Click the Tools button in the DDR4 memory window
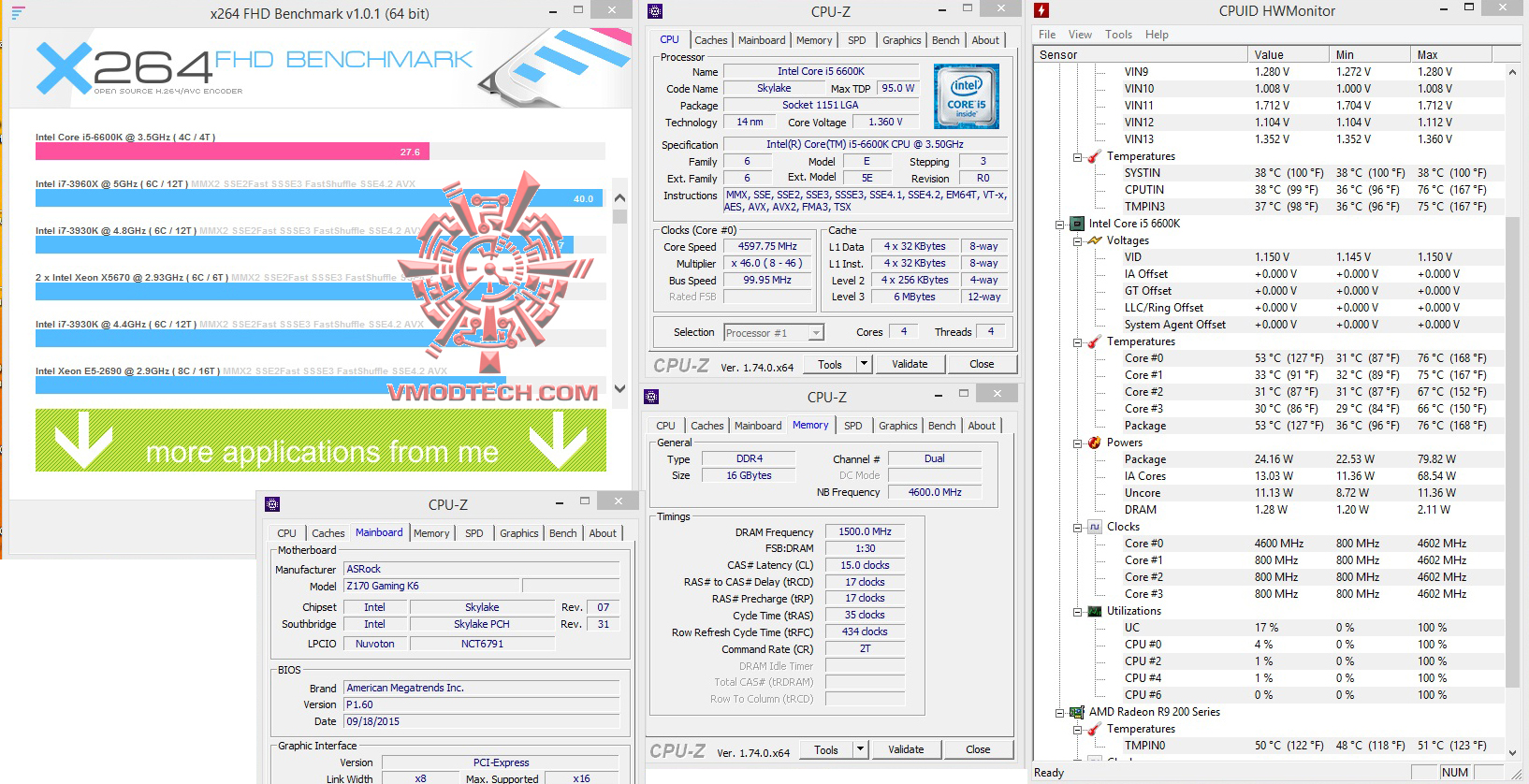This screenshot has height=784, width=1529. [x=826, y=749]
